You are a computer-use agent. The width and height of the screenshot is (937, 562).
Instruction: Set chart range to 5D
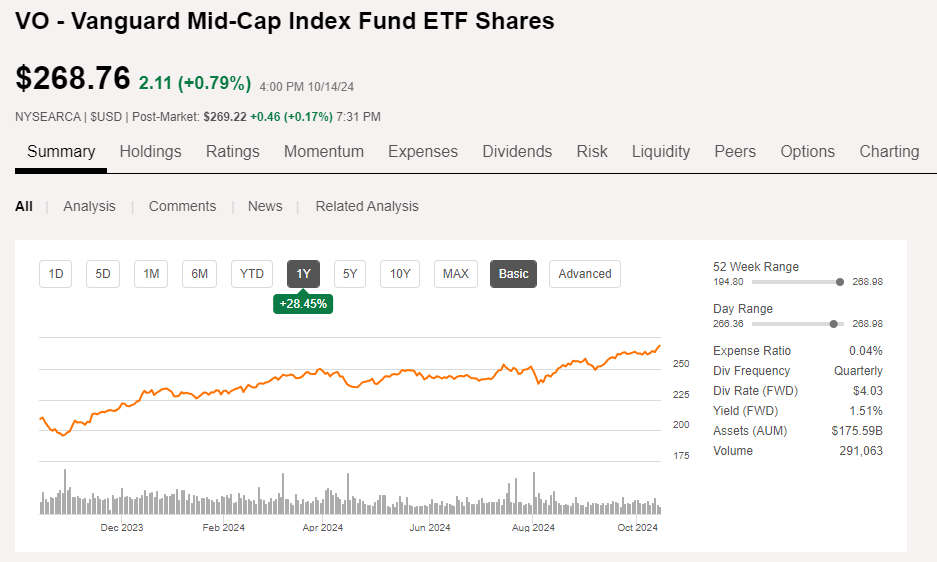(x=103, y=274)
